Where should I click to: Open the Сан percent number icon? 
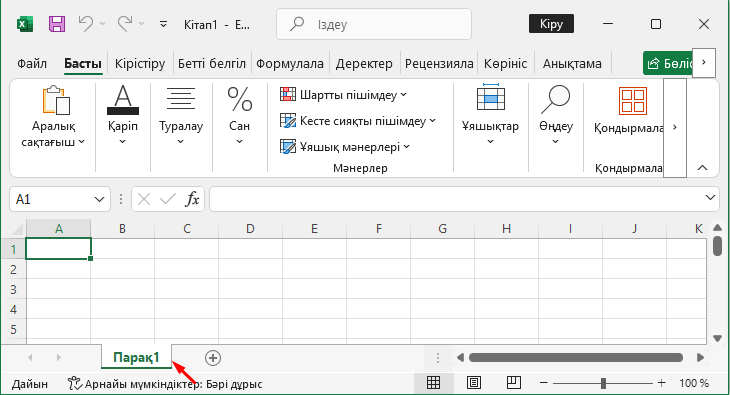[239, 99]
